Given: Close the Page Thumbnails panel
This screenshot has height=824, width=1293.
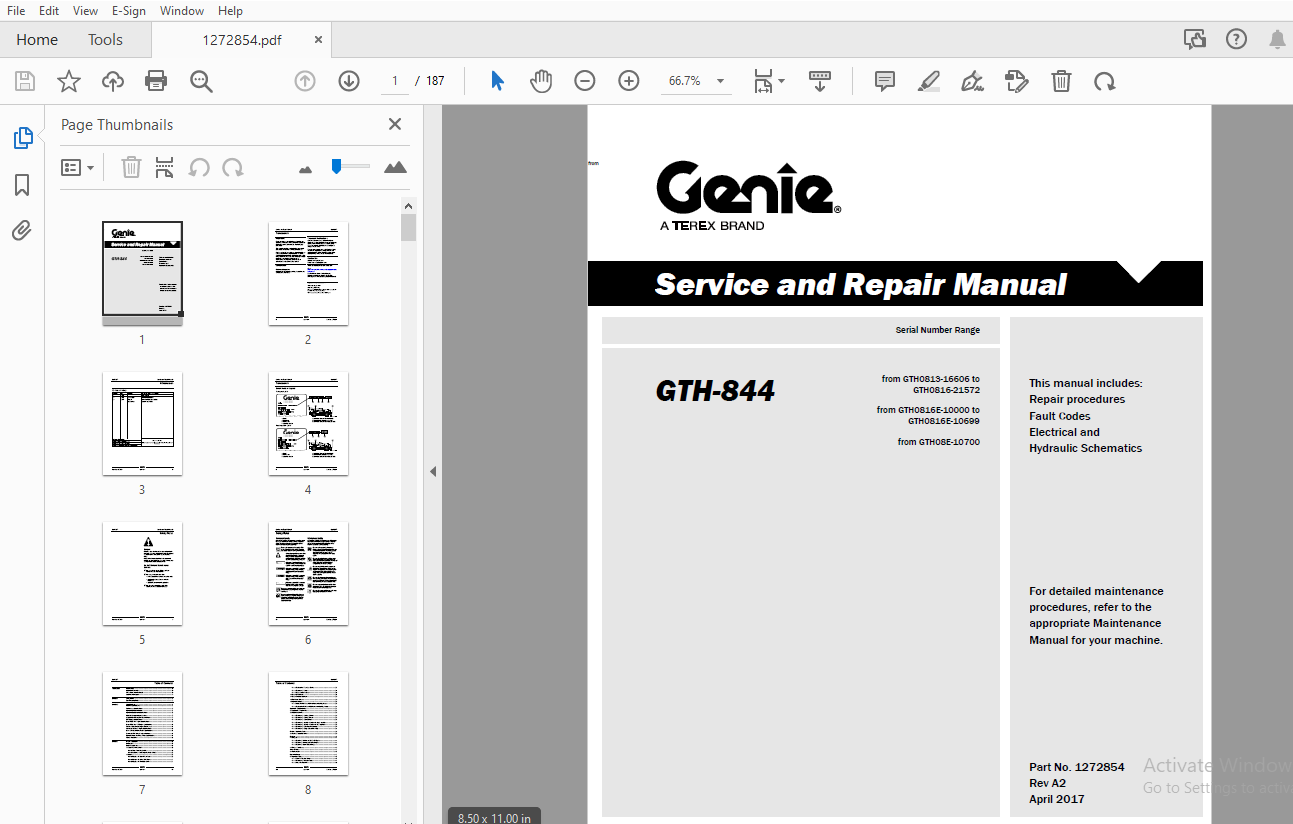Looking at the screenshot, I should coord(395,124).
